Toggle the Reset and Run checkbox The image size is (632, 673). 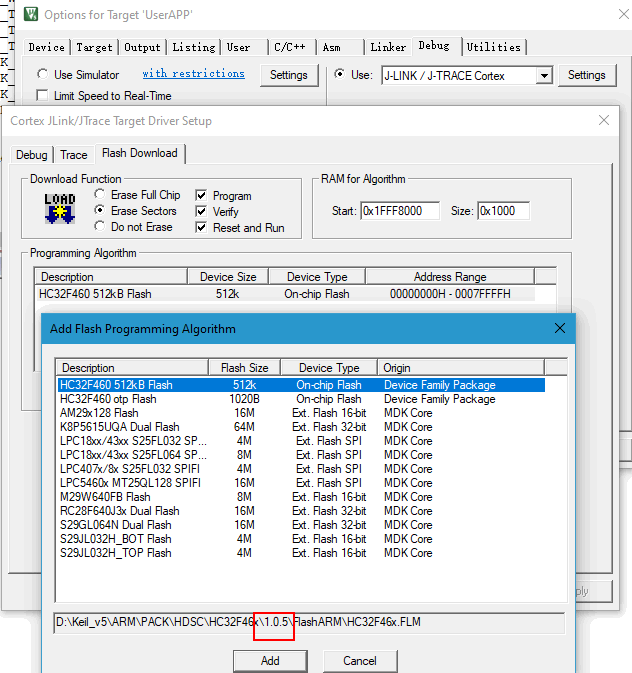[x=201, y=227]
